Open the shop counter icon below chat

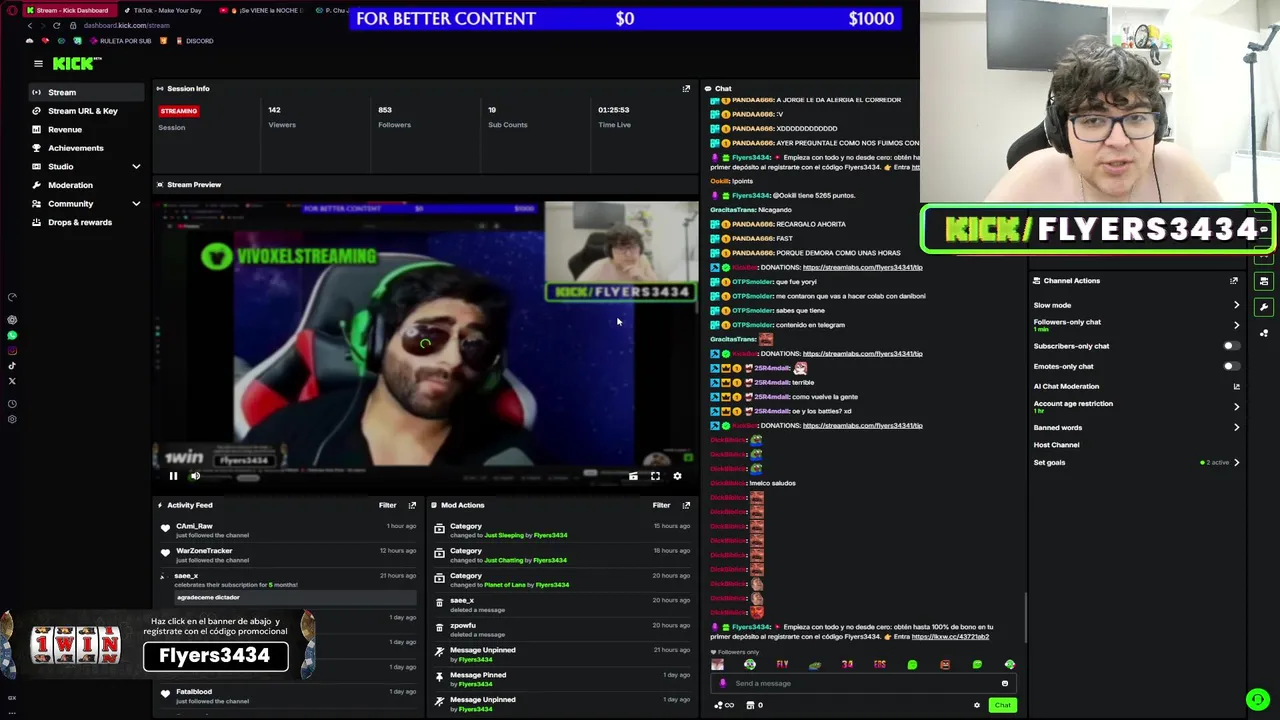tap(755, 705)
